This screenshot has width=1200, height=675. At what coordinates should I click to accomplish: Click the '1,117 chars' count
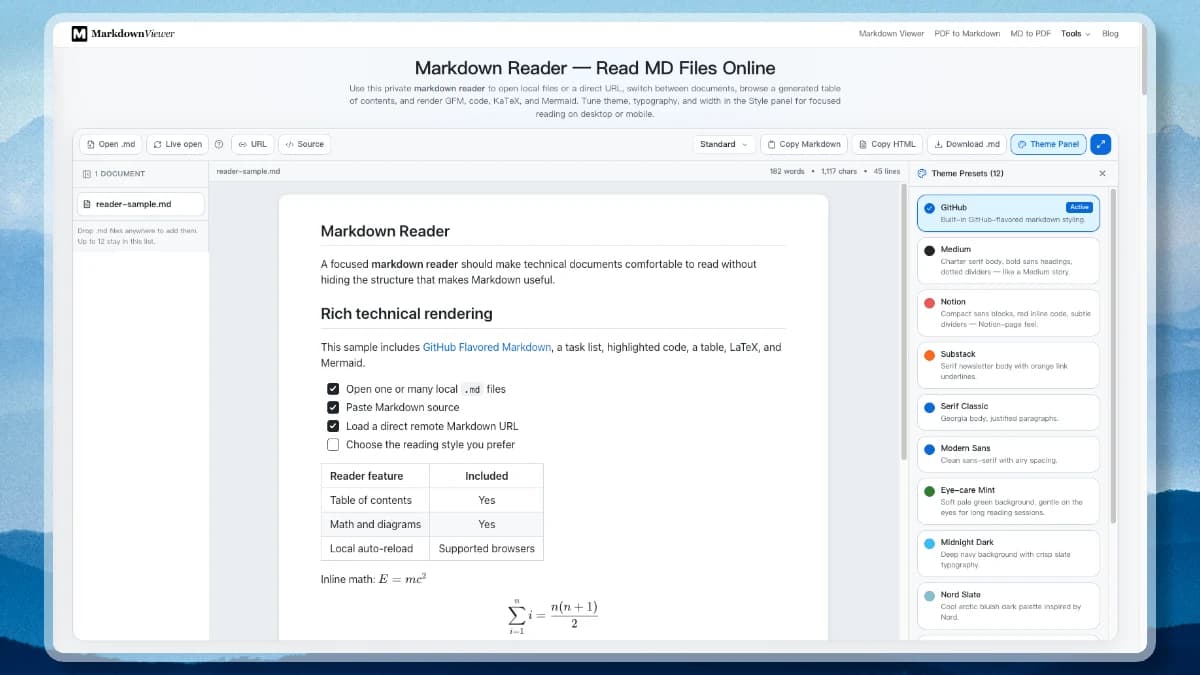coord(839,172)
